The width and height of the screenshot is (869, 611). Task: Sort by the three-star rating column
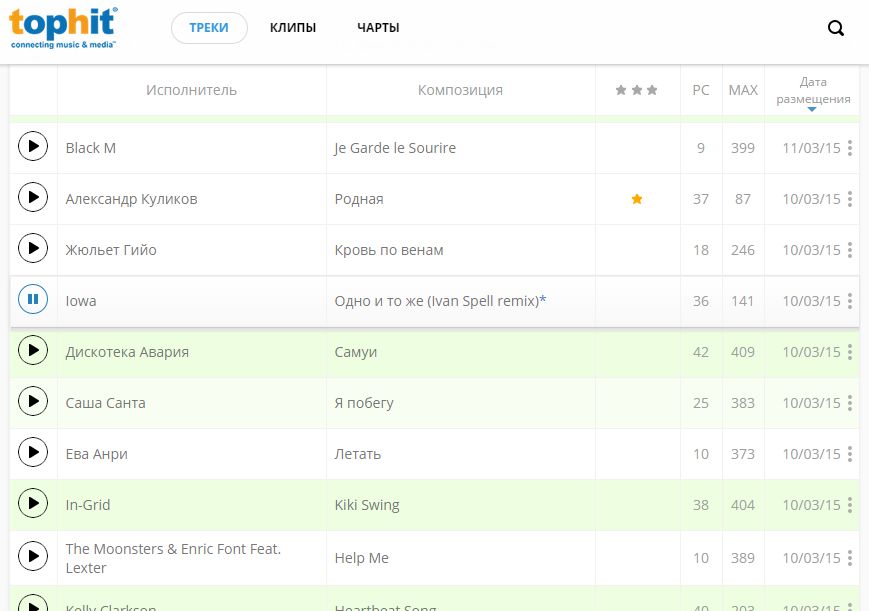pos(637,90)
